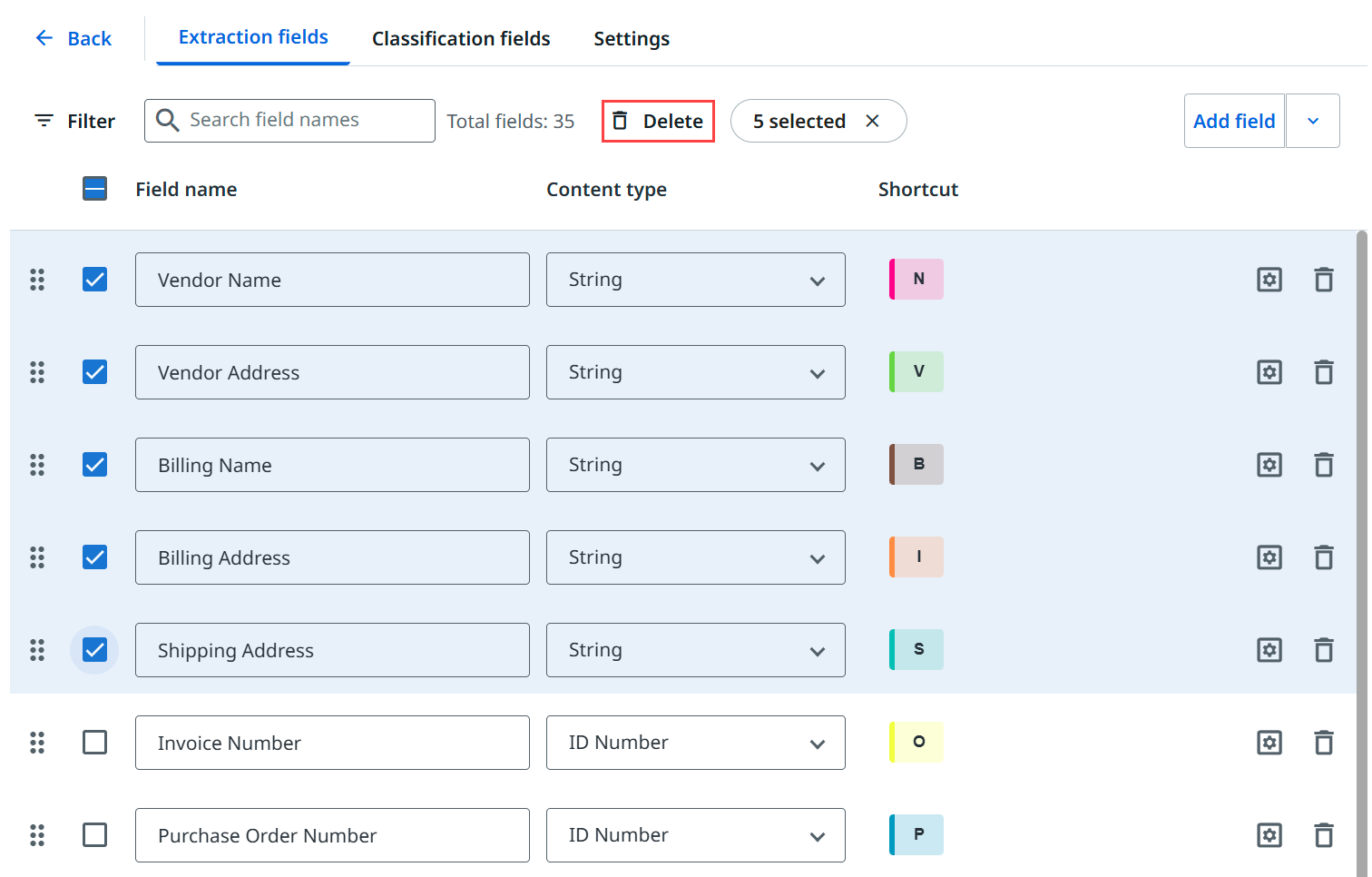Viewport: 1372px width, 877px height.
Task: Open settings gear for Billing Name field
Action: pos(1269,465)
